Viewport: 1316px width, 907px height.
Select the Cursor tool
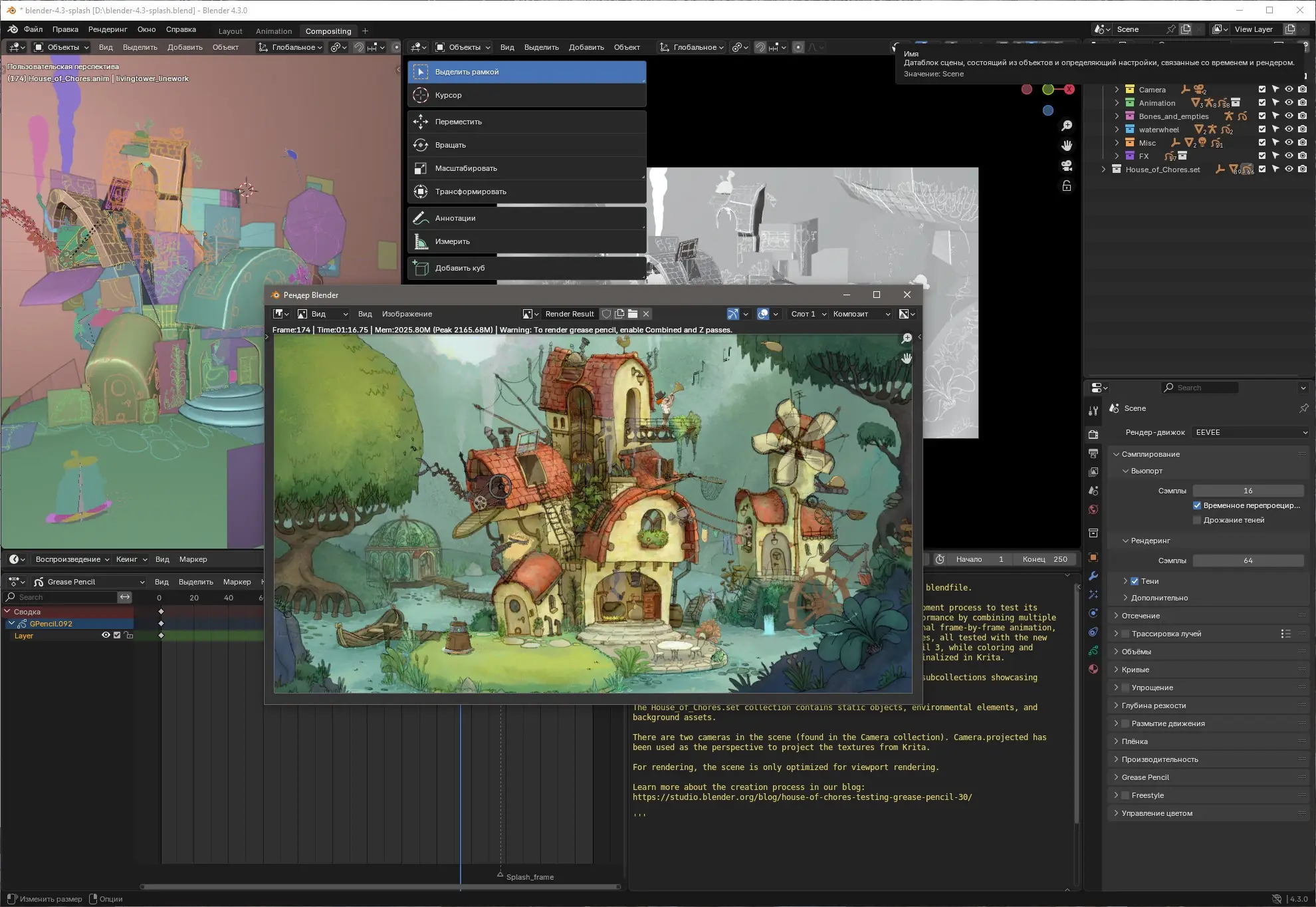point(448,95)
